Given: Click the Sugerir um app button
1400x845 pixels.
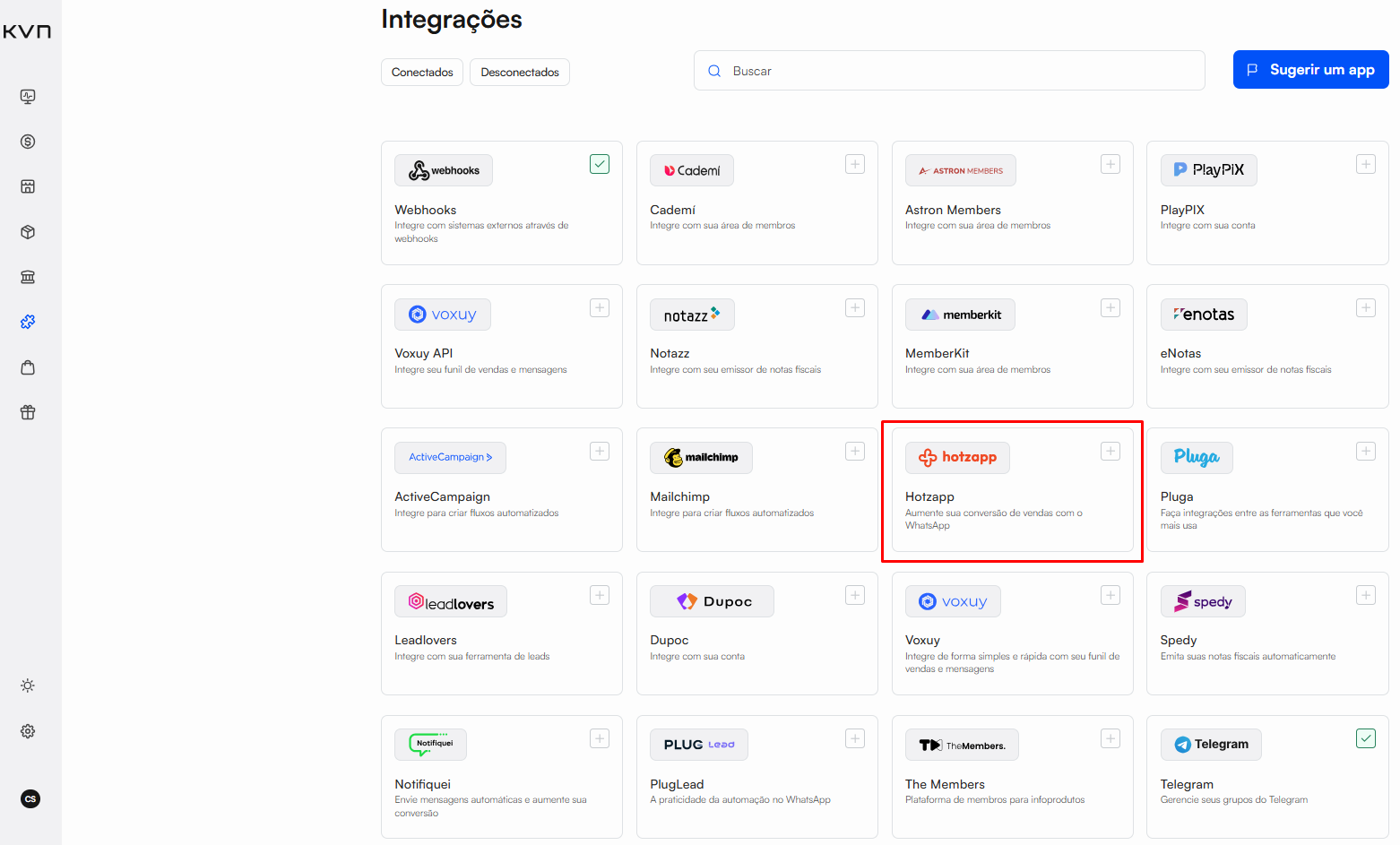Looking at the screenshot, I should pyautogui.click(x=1310, y=70).
